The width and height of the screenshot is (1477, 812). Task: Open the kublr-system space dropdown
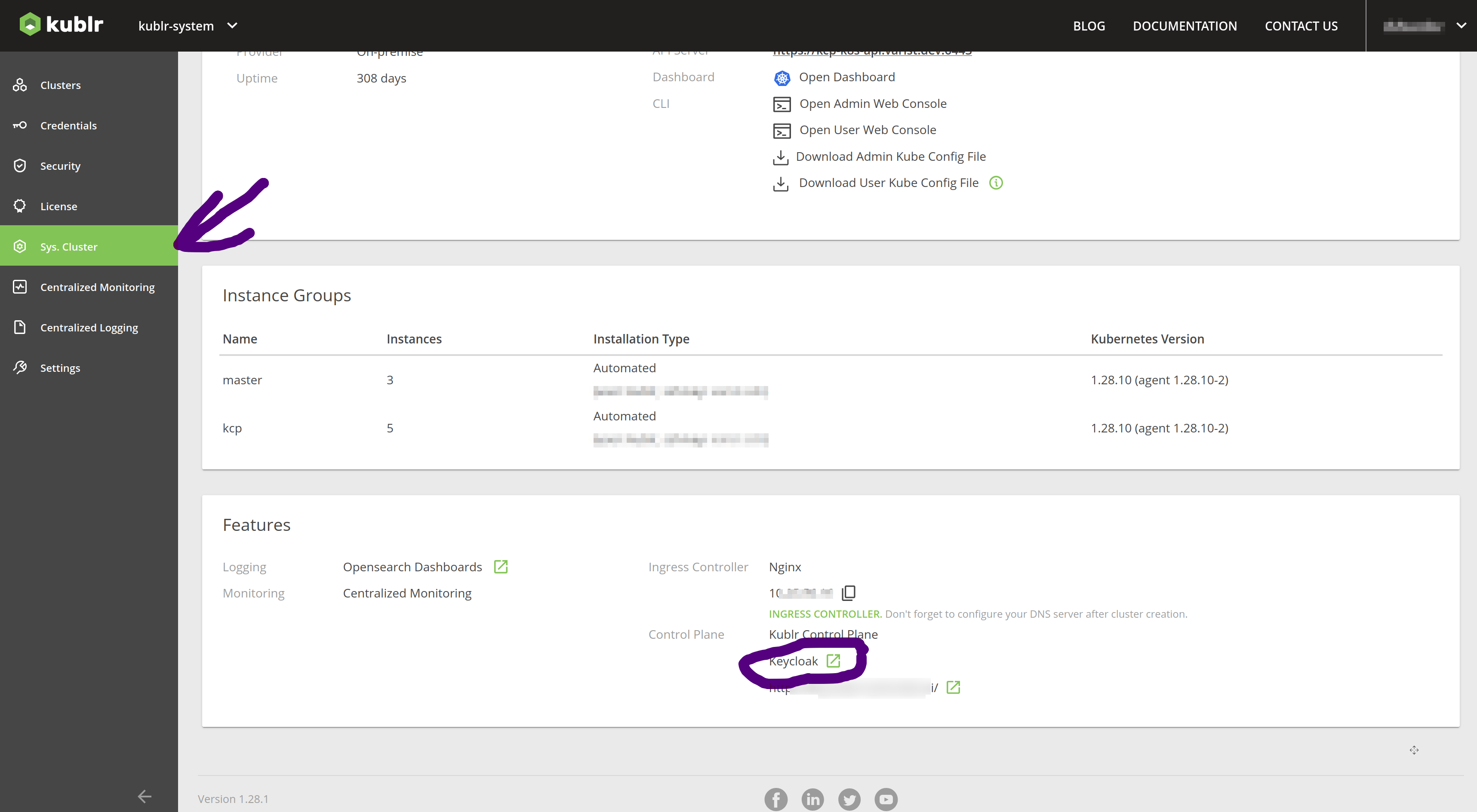[x=188, y=26]
